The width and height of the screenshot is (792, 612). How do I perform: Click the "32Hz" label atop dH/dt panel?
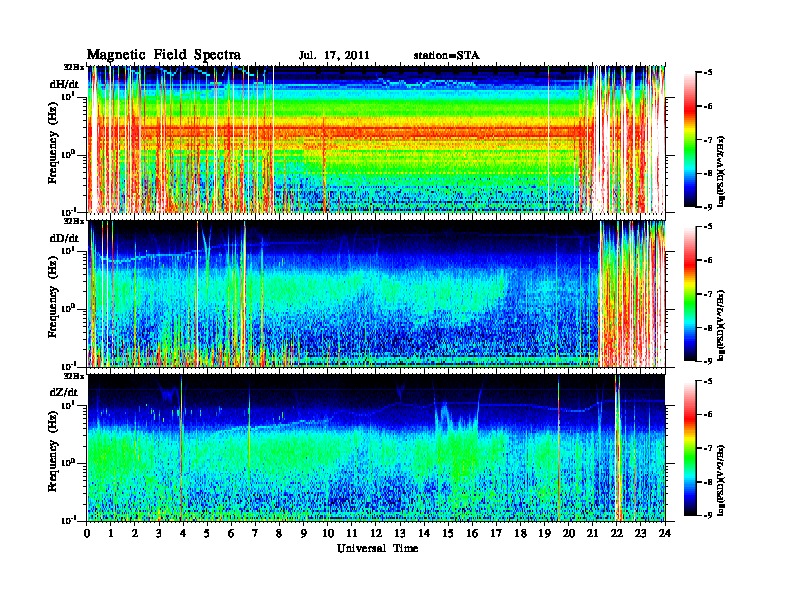(x=74, y=66)
